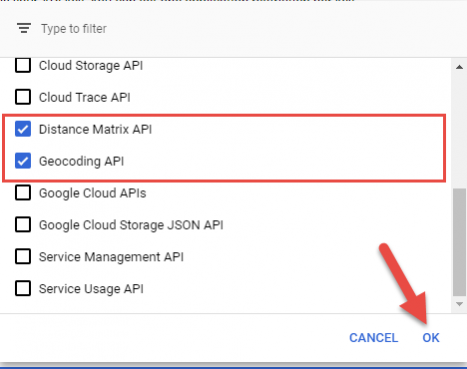This screenshot has height=369, width=467.
Task: Uncheck the Distance Matrix API checkbox
Action: [x=23, y=129]
